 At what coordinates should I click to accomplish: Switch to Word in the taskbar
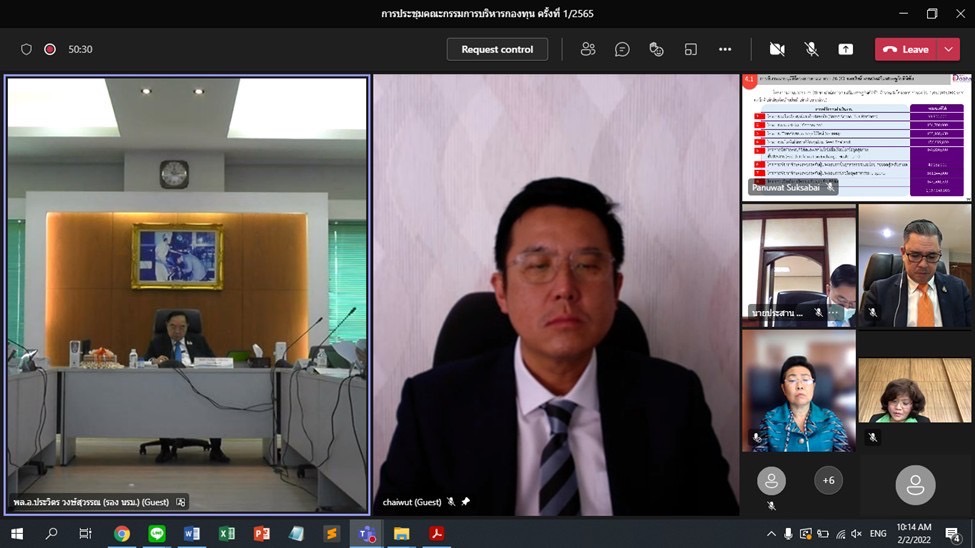[192, 533]
